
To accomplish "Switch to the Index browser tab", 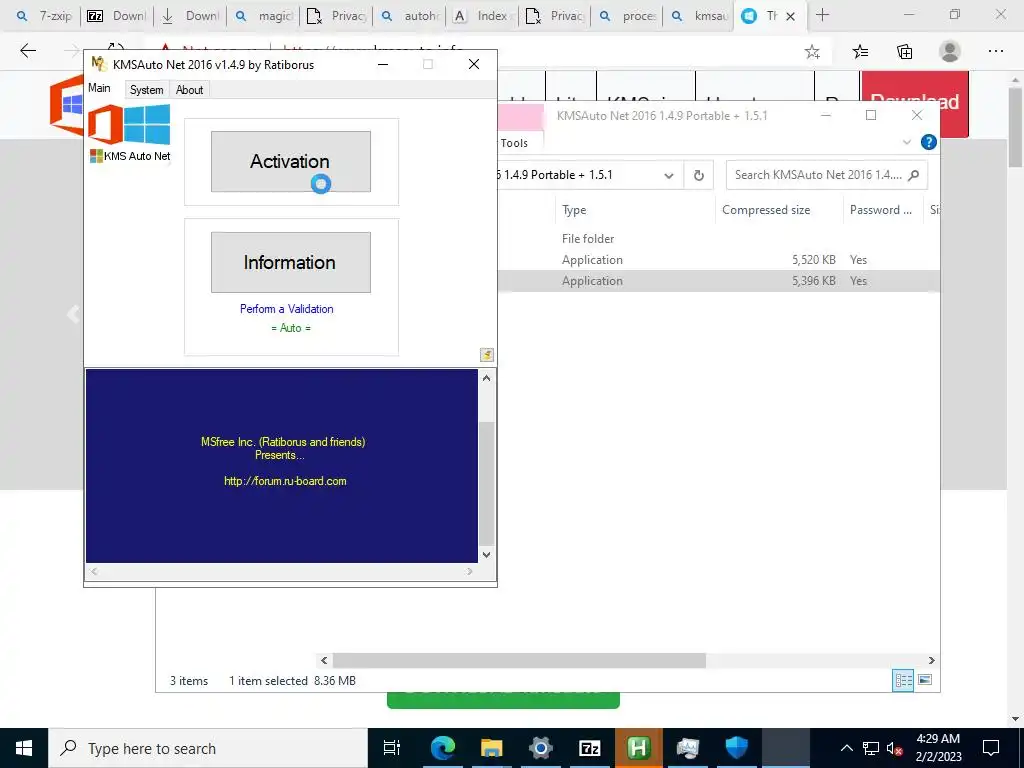I will (x=482, y=16).
